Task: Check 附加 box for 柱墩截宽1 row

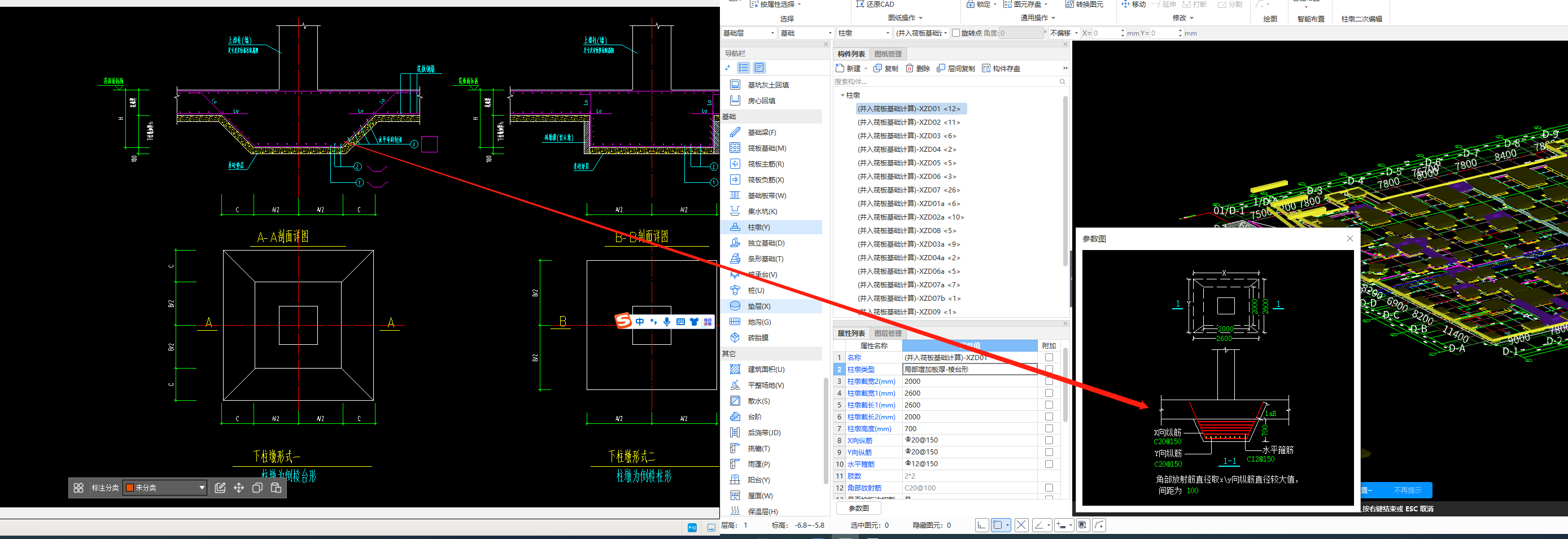Action: [x=1049, y=393]
